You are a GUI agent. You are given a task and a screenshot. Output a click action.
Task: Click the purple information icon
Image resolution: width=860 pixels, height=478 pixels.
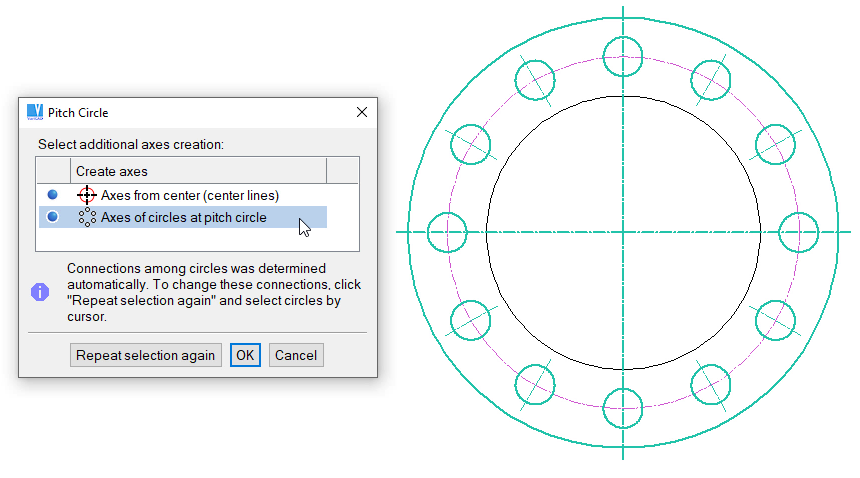point(40,291)
